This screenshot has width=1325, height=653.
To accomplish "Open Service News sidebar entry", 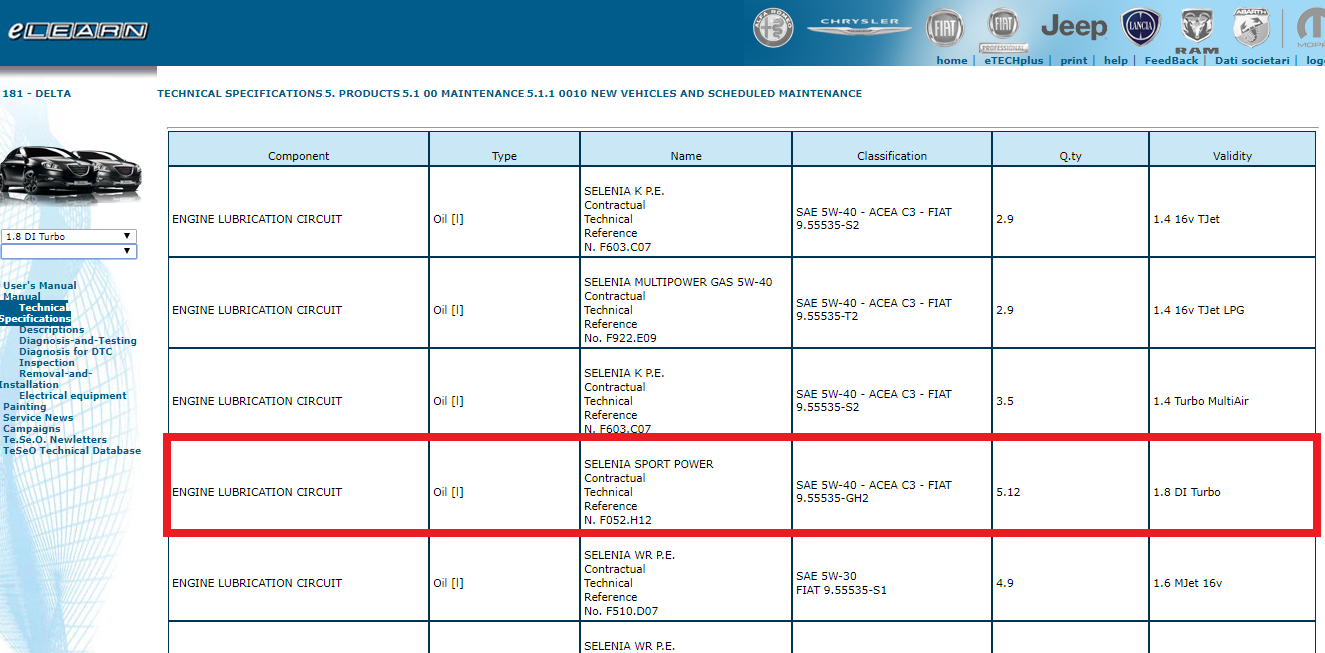I will point(38,418).
